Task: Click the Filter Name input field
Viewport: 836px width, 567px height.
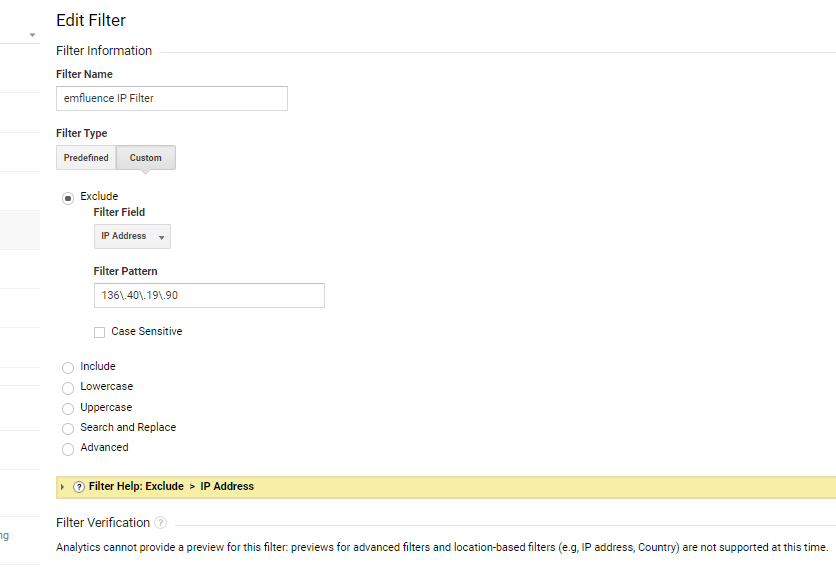Action: coord(172,99)
